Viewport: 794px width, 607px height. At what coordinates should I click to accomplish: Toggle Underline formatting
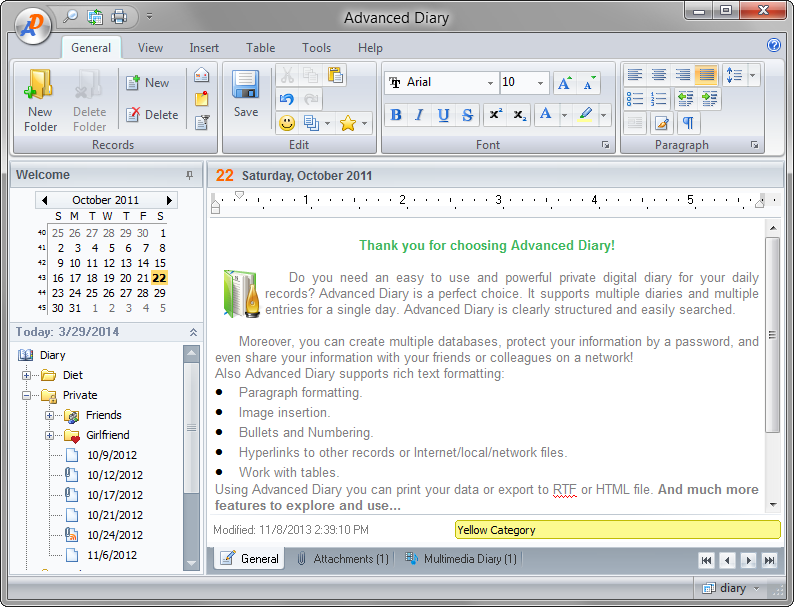443,115
